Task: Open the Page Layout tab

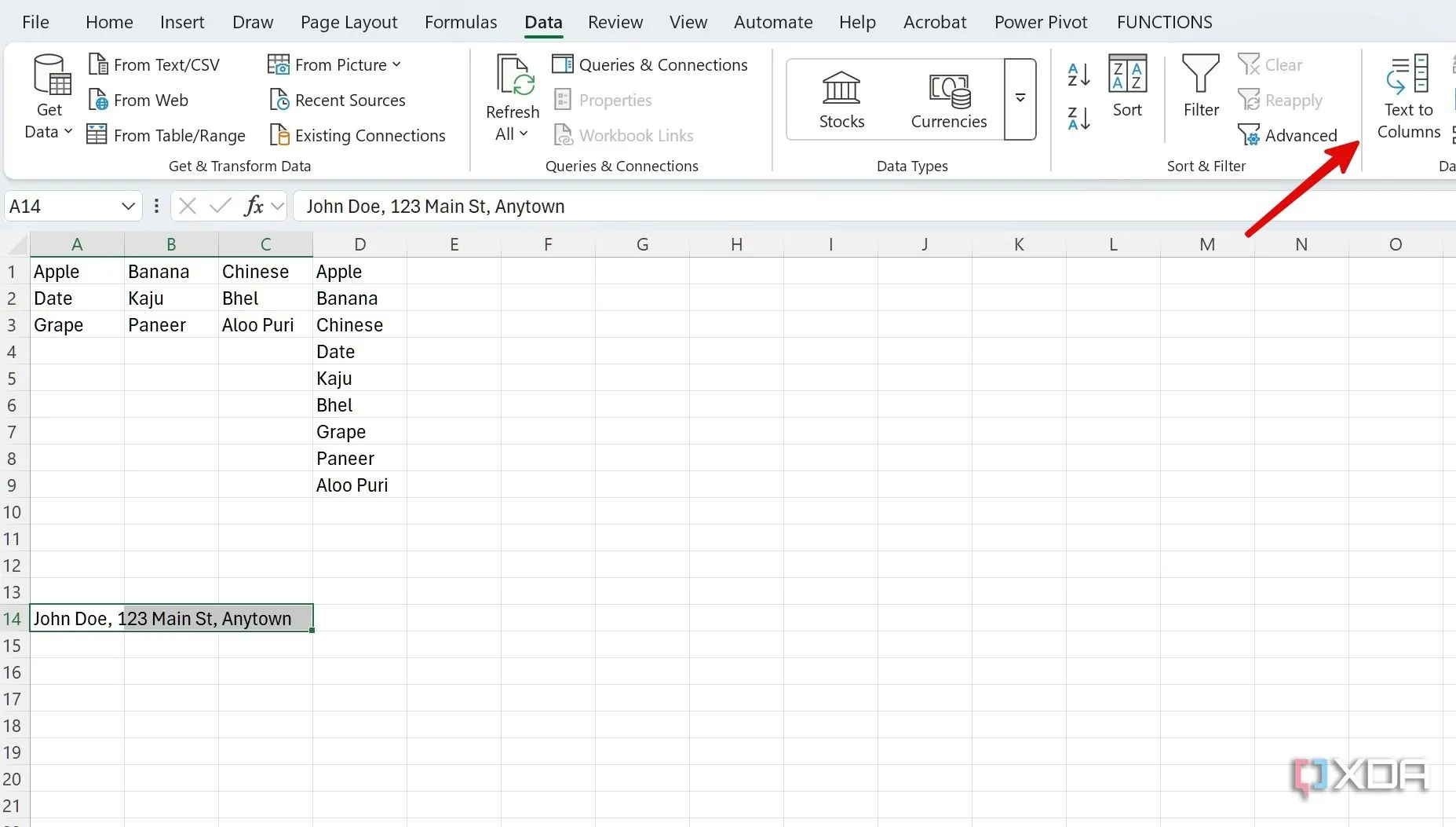Action: tap(348, 22)
